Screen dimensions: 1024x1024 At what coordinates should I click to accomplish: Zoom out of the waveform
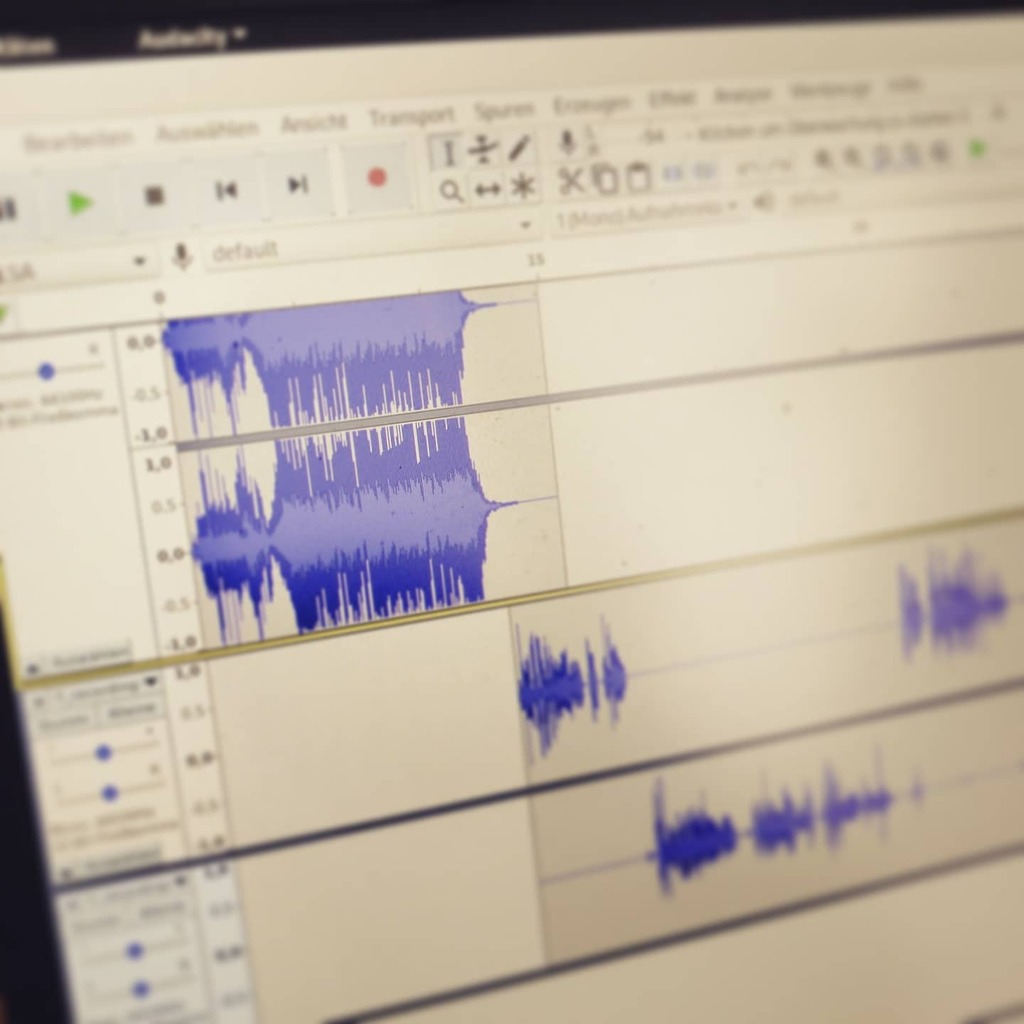point(853,157)
